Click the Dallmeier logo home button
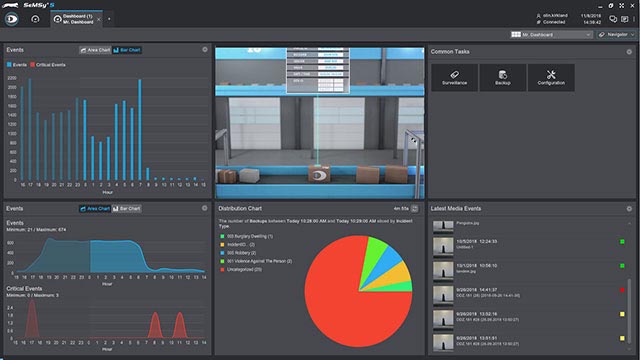 12,19
